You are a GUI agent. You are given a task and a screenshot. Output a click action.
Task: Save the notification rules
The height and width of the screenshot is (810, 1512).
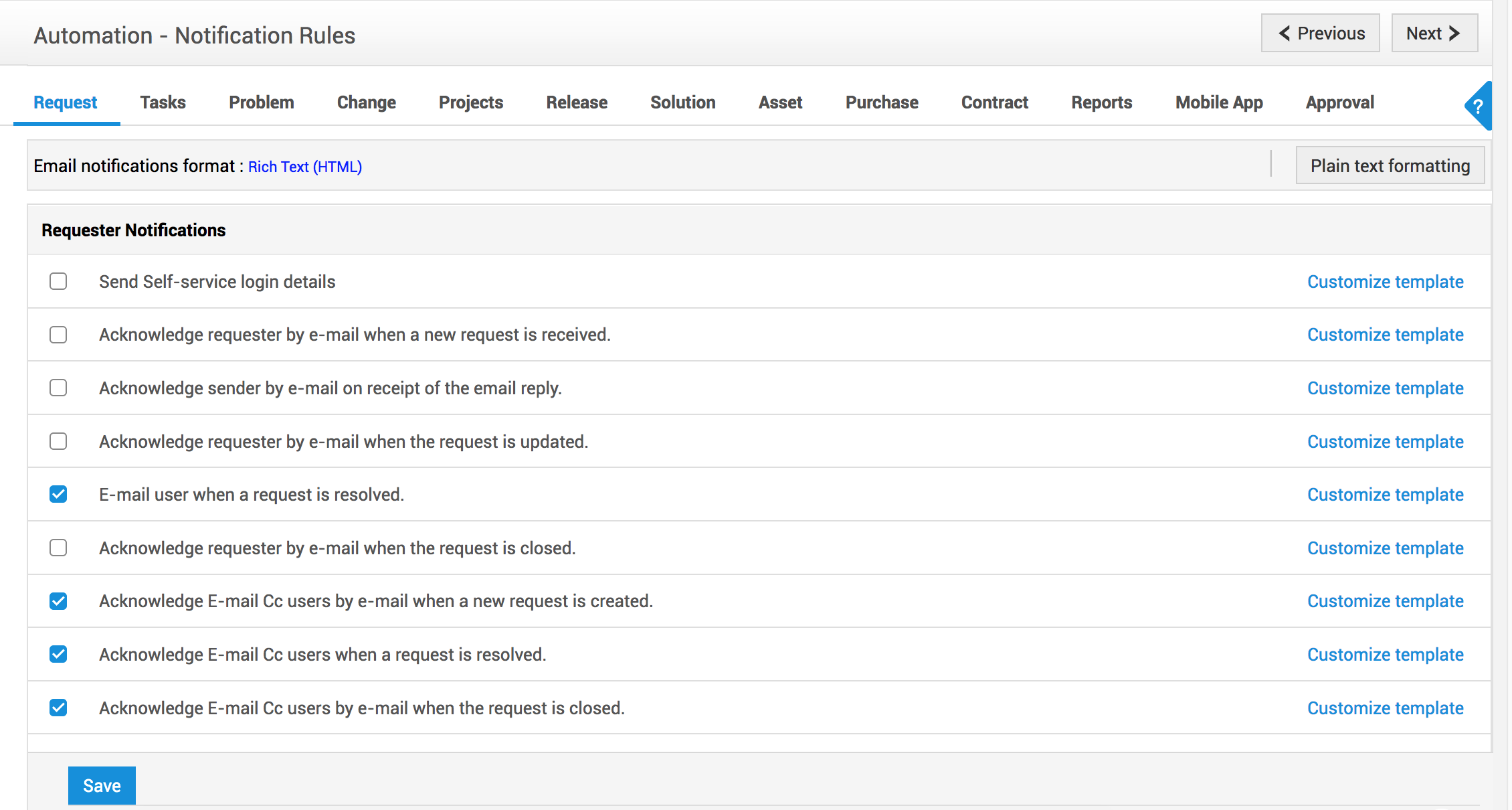102,785
